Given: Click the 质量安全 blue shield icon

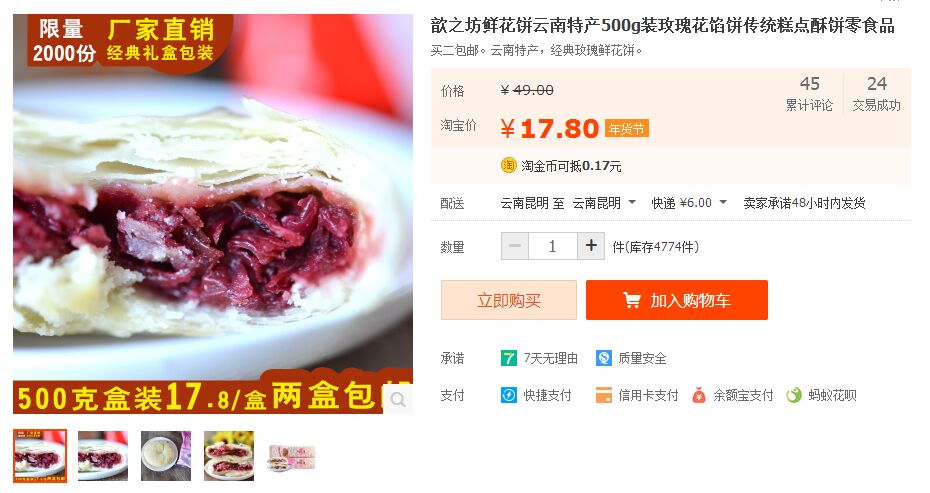Looking at the screenshot, I should point(604,358).
